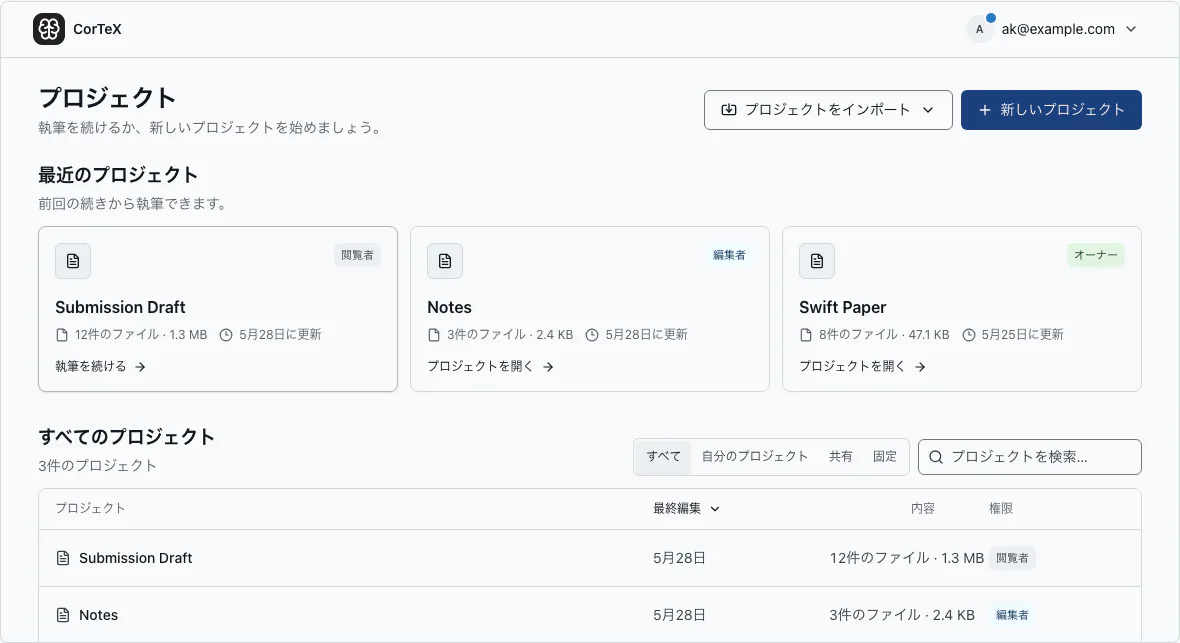This screenshot has height=643, width=1180.
Task: Expand the ak@example.com account chevron
Action: pos(1130,29)
